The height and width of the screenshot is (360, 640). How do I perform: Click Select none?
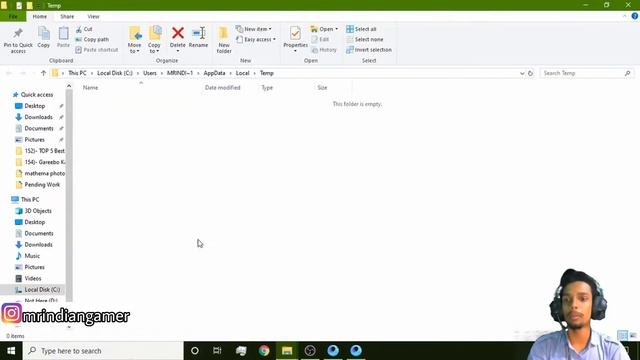365,40
